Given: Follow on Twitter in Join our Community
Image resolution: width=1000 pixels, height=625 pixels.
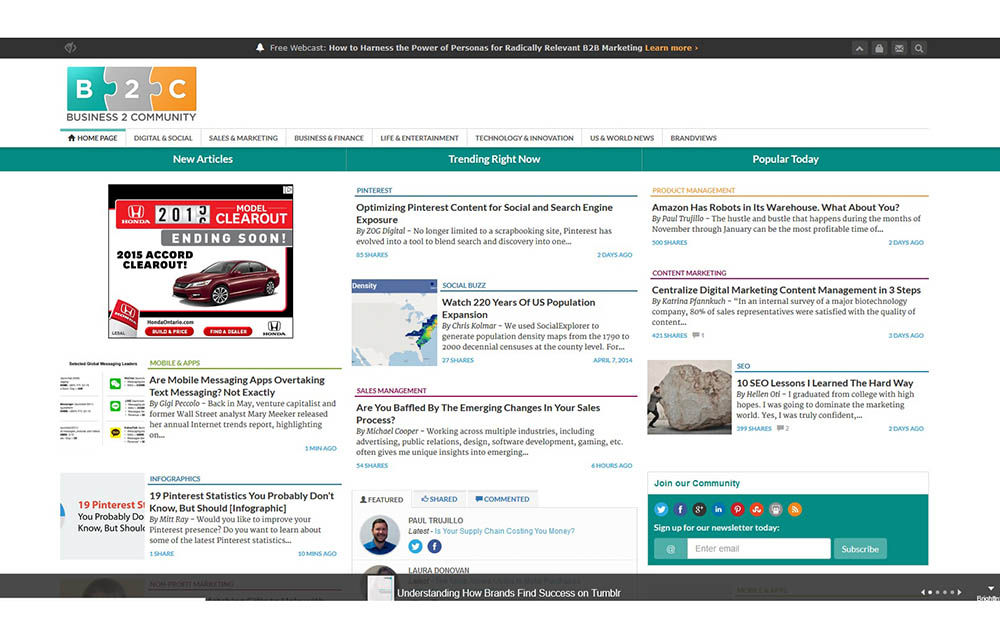Looking at the screenshot, I should (x=661, y=510).
